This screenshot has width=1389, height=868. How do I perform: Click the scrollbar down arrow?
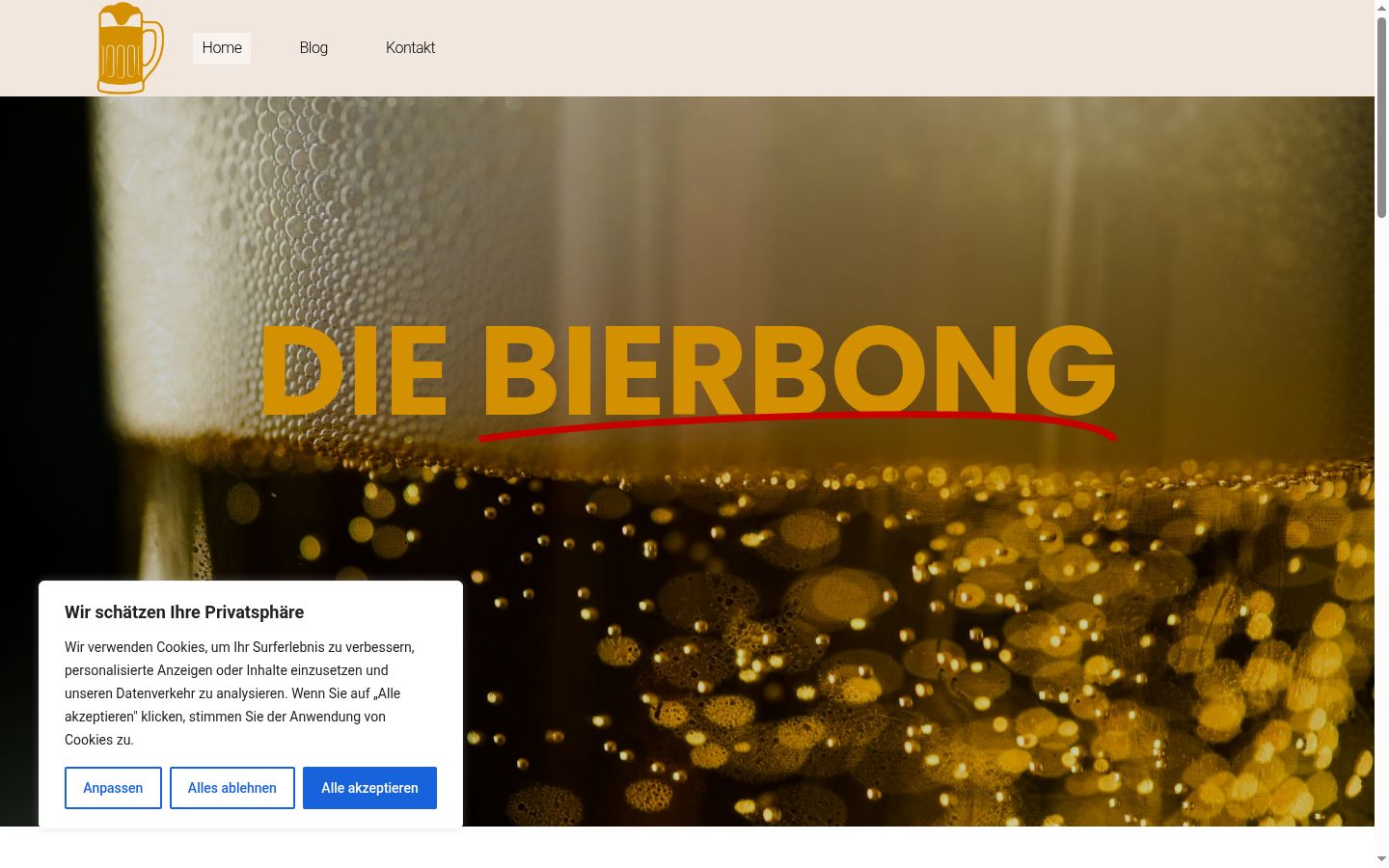coord(1381,858)
